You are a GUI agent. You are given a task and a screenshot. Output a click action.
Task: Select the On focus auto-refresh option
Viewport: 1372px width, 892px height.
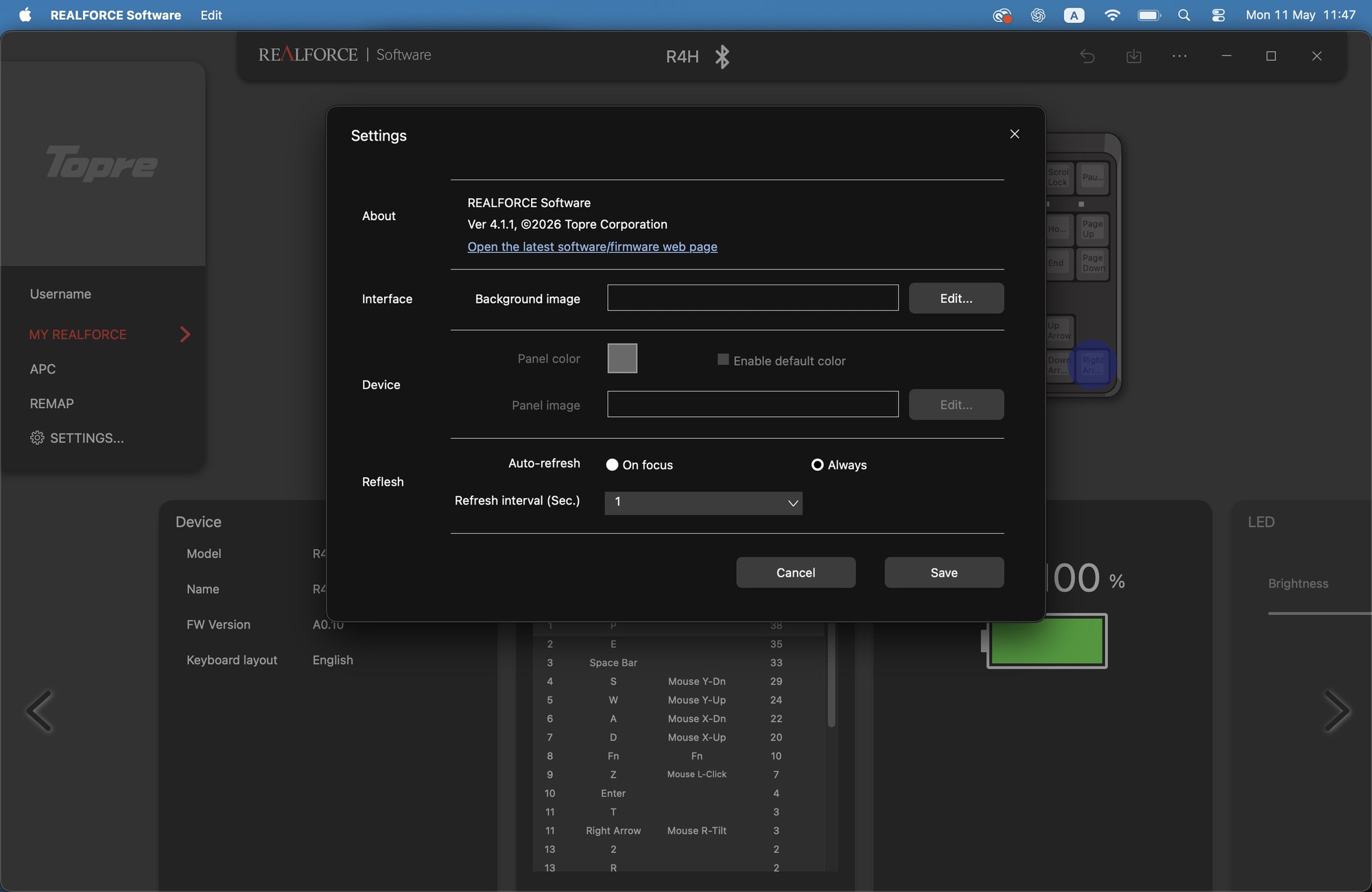(x=612, y=465)
